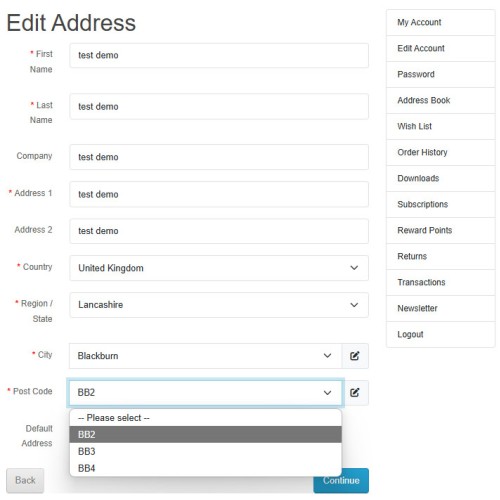This screenshot has height=500, width=500.
Task: Pick the -- Please select -- option
Action: (205, 418)
